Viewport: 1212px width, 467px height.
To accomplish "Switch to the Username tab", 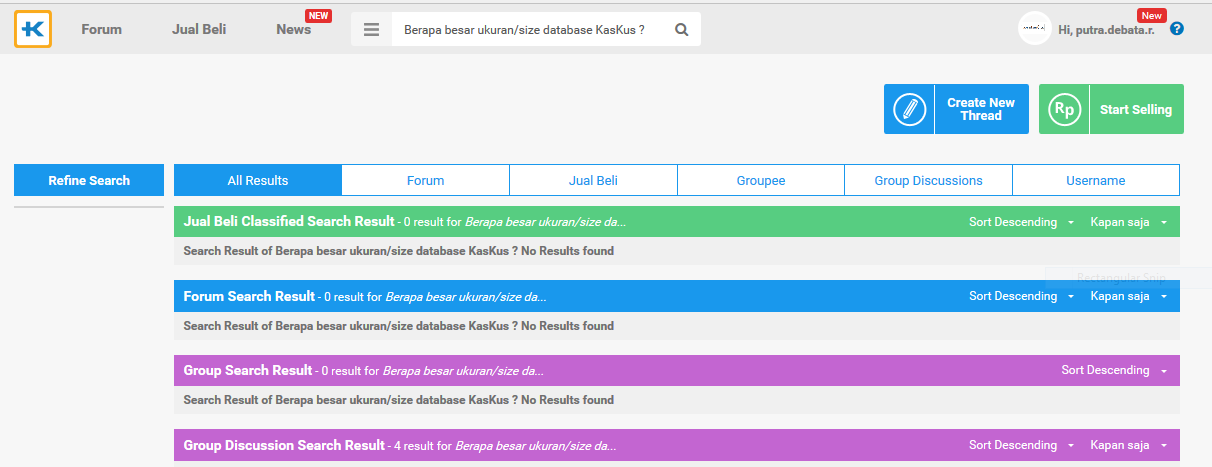I will 1096,180.
